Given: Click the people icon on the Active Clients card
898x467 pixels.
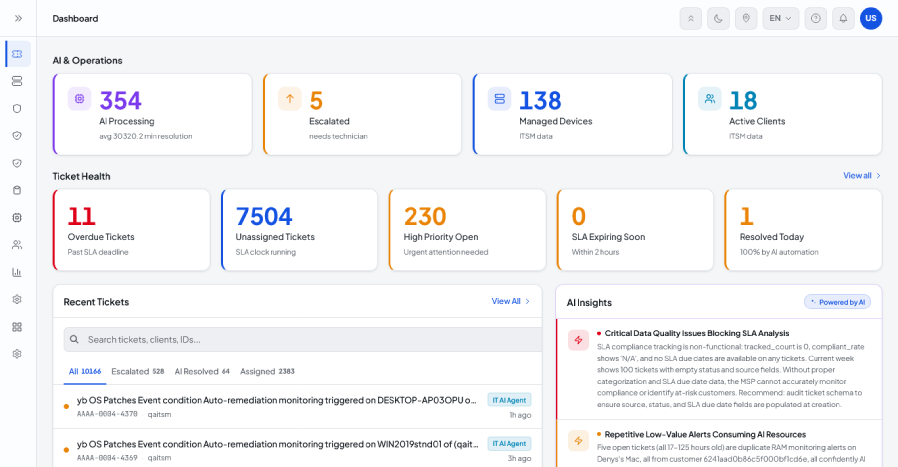Looking at the screenshot, I should pos(710,99).
